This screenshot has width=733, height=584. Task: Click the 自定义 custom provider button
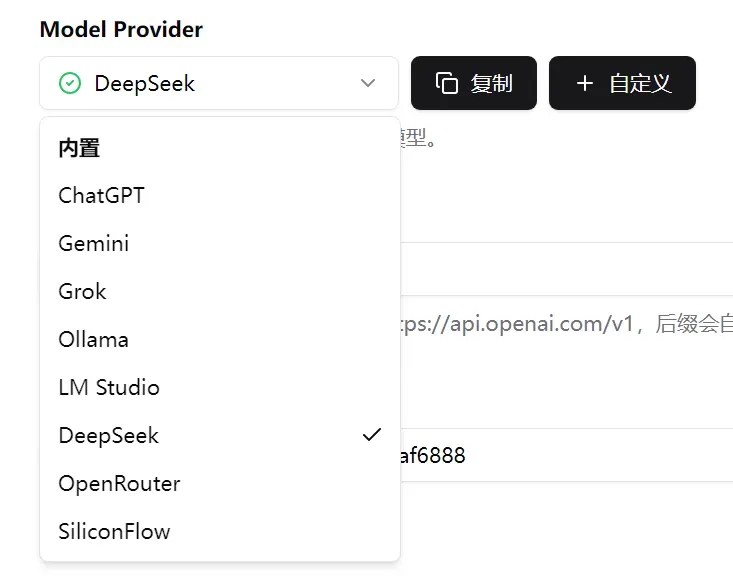pyautogui.click(x=622, y=83)
